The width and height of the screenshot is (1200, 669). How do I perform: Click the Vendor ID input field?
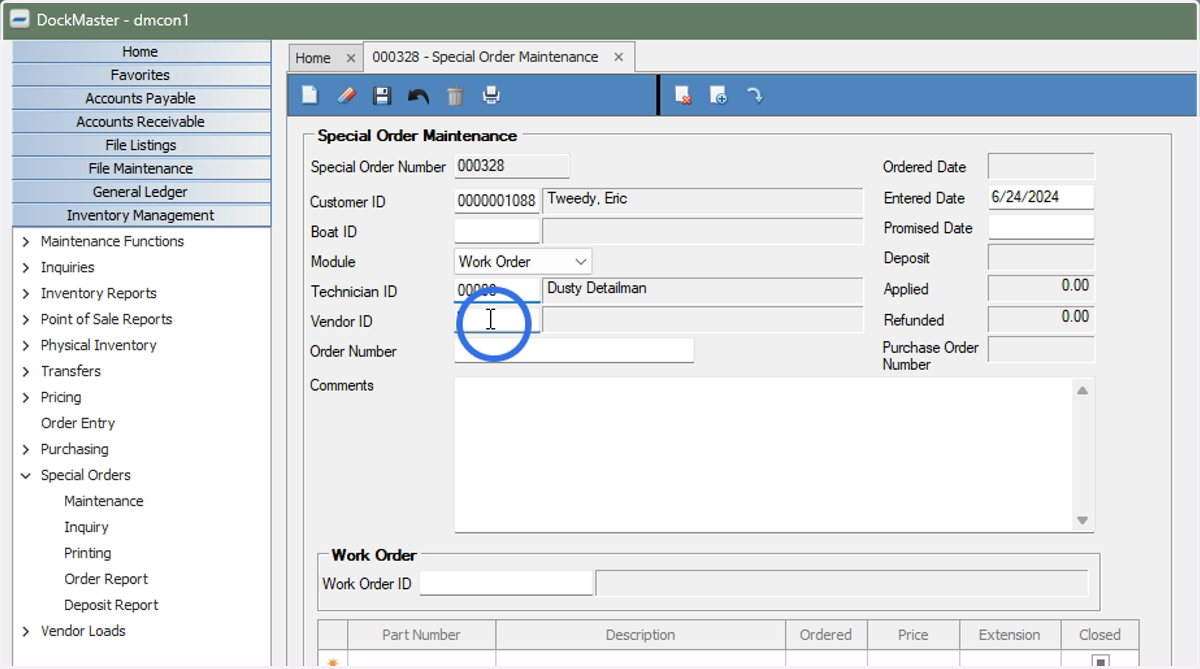coord(497,321)
